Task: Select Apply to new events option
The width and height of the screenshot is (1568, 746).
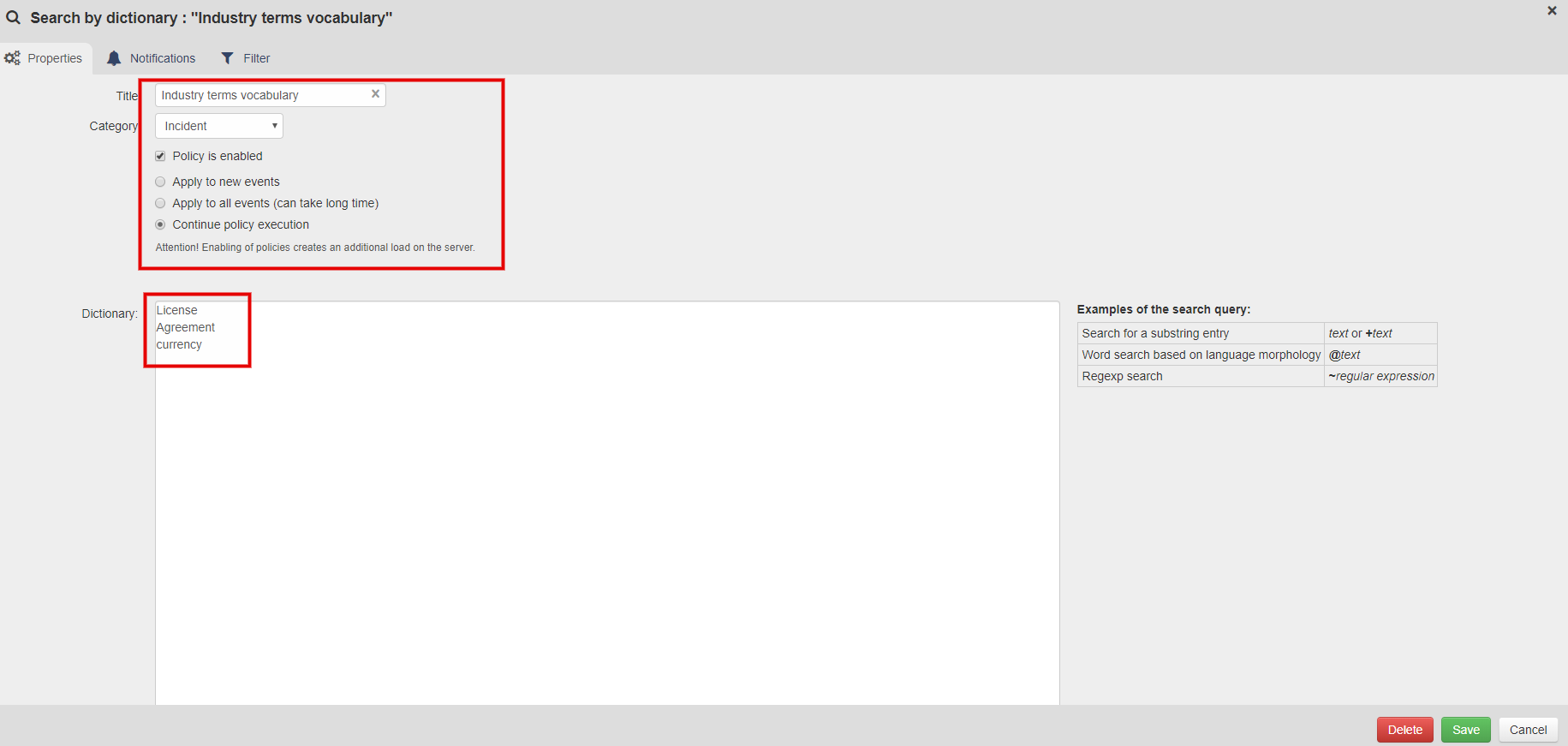Action: [160, 182]
